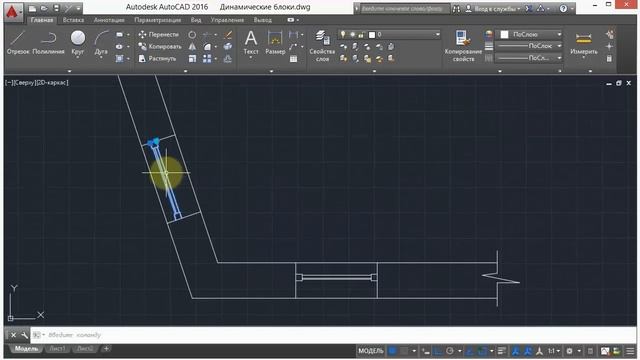Click the search keyword input field
This screenshot has height=360, width=640.
[404, 9]
